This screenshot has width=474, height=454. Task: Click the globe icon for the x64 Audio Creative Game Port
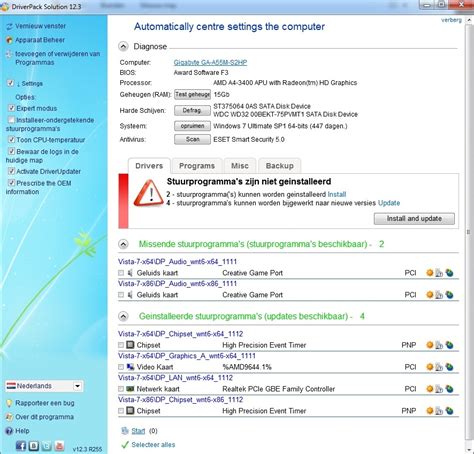tap(449, 273)
